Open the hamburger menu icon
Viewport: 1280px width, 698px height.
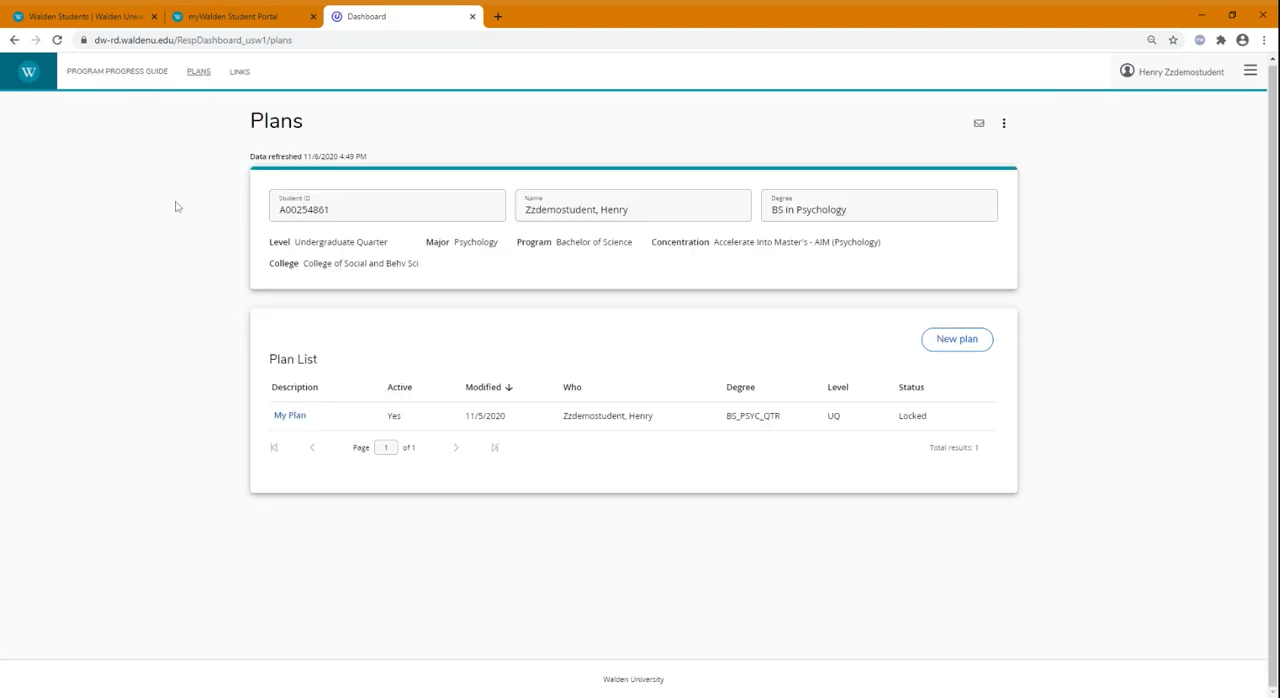pos(1250,71)
